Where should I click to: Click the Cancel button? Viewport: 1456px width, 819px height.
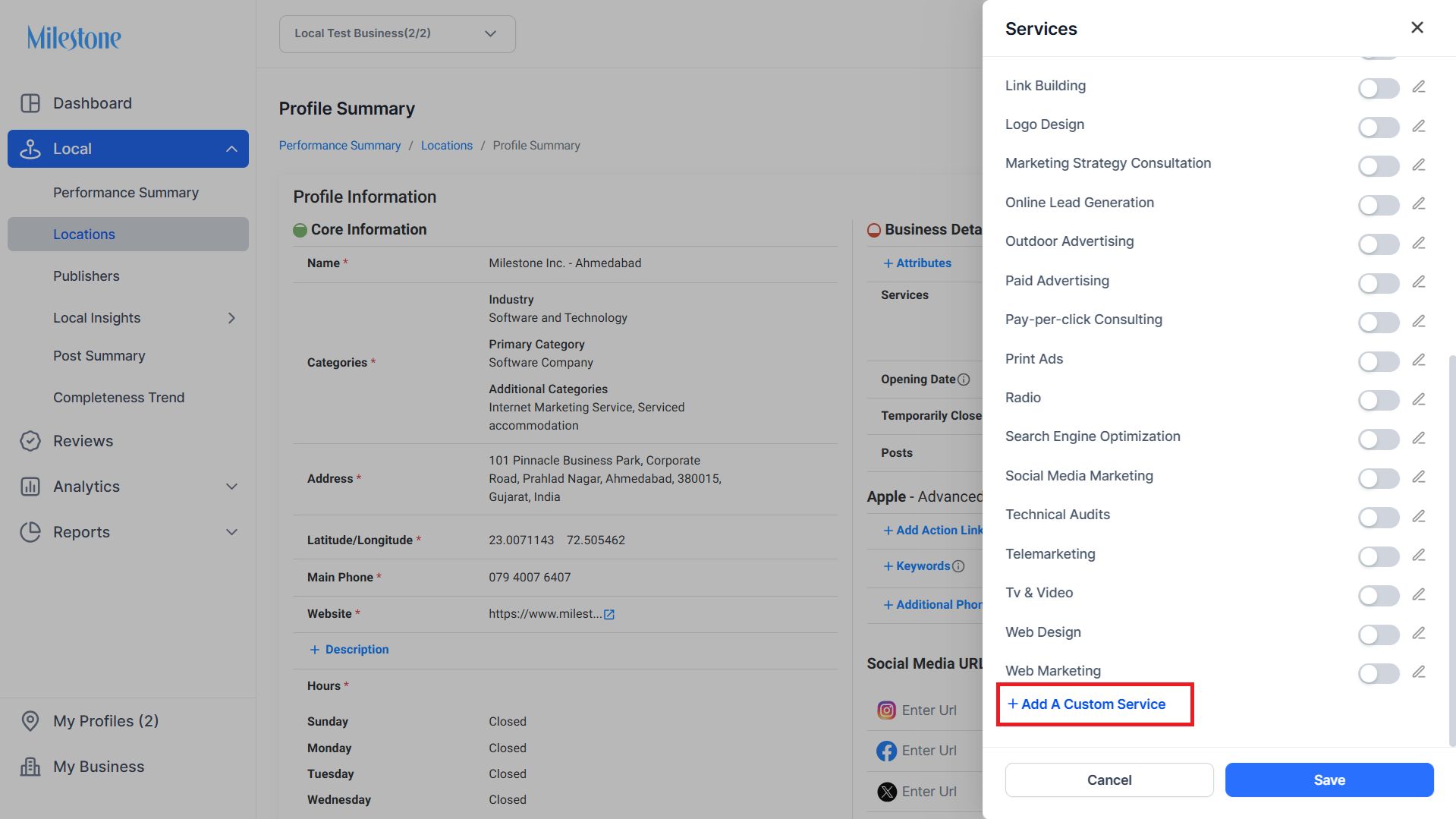[1109, 780]
